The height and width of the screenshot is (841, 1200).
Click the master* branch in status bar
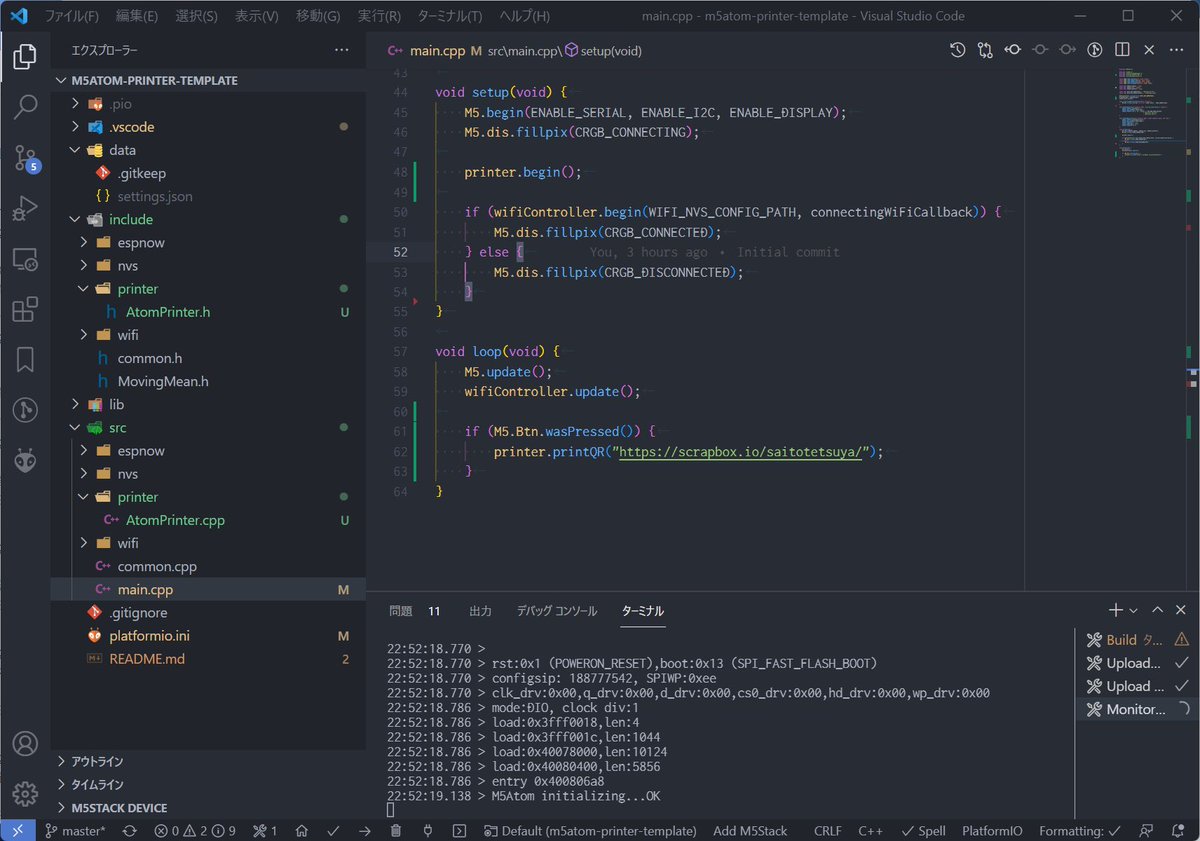75,831
